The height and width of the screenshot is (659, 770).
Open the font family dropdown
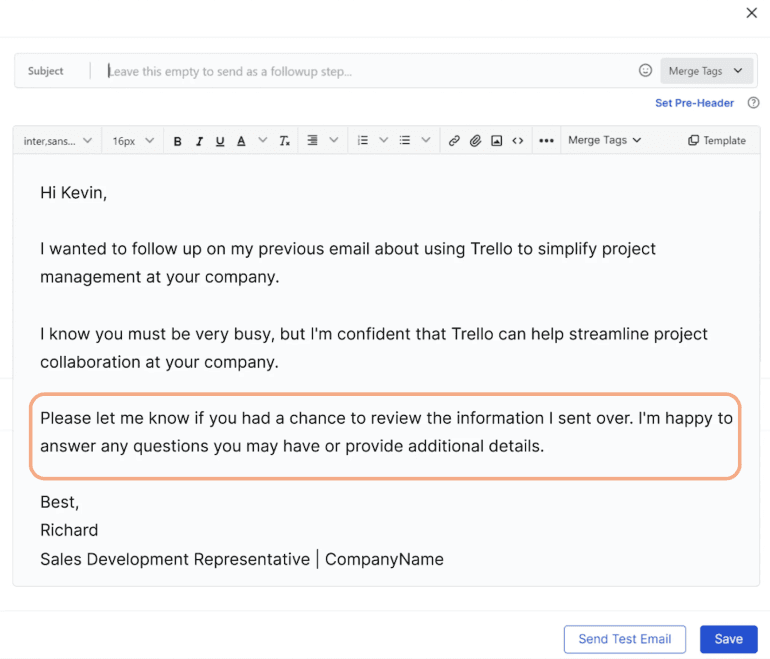[x=58, y=141]
